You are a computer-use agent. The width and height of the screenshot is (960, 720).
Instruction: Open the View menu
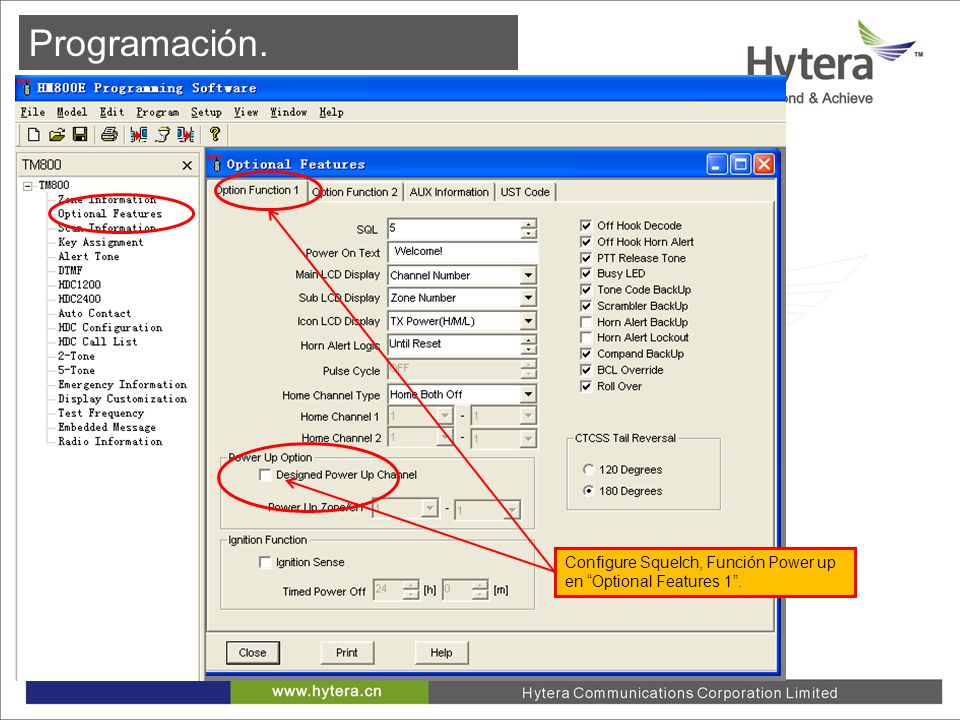(246, 112)
